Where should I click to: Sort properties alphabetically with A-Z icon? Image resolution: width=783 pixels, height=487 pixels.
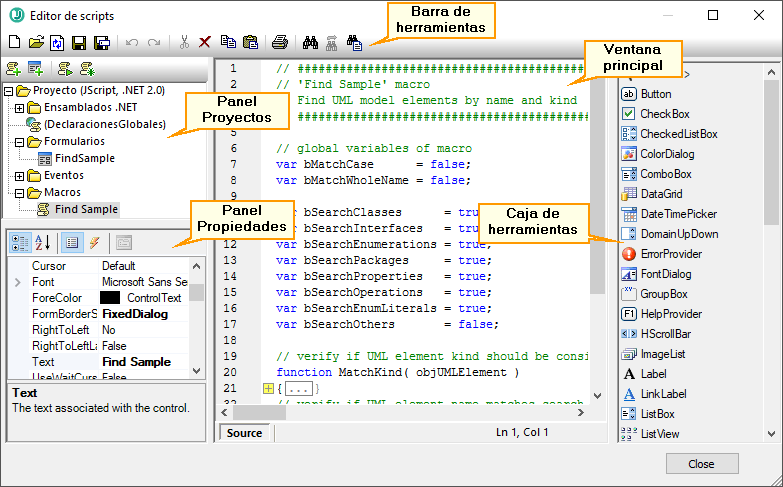click(x=43, y=242)
